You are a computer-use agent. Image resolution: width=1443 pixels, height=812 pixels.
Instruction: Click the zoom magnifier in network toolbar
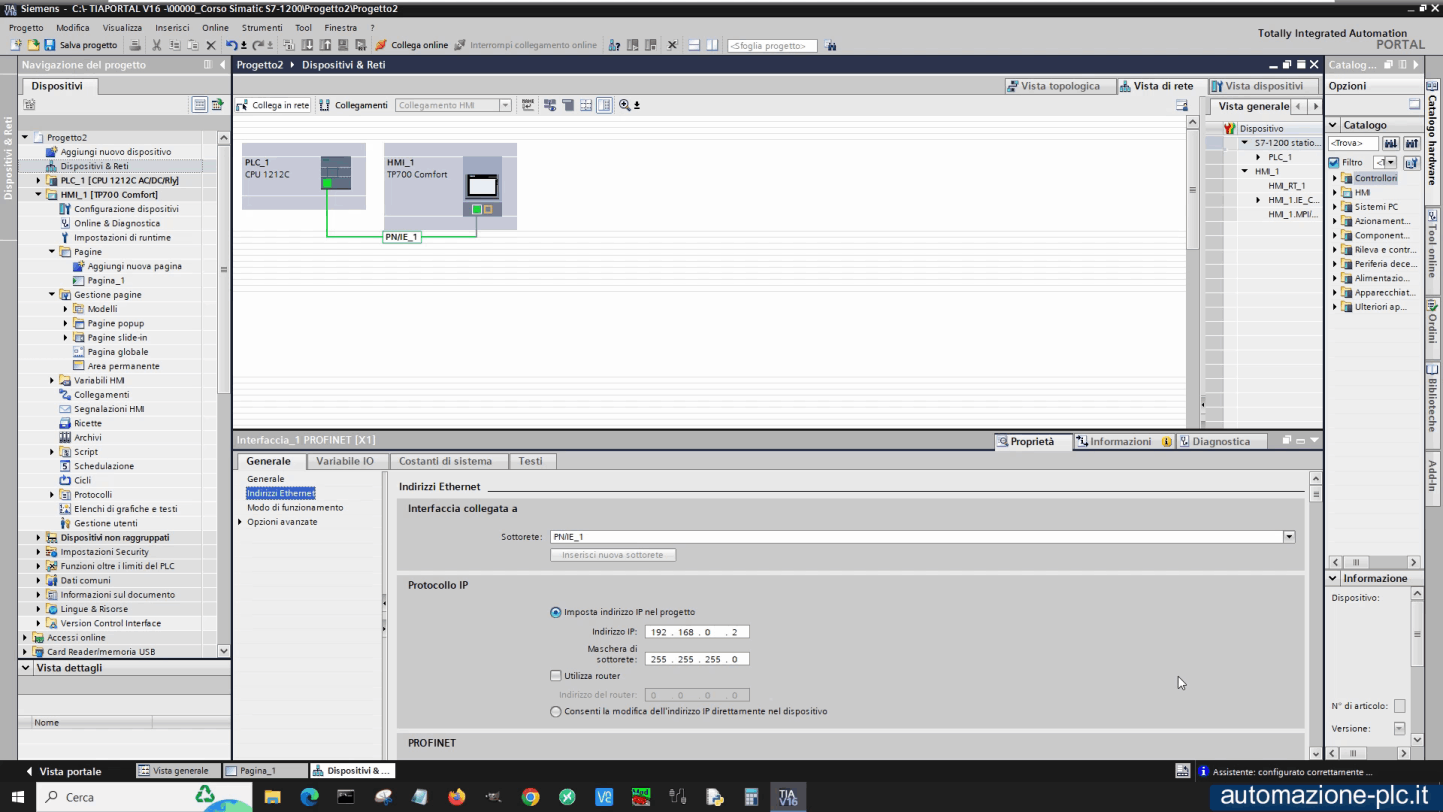click(x=625, y=105)
